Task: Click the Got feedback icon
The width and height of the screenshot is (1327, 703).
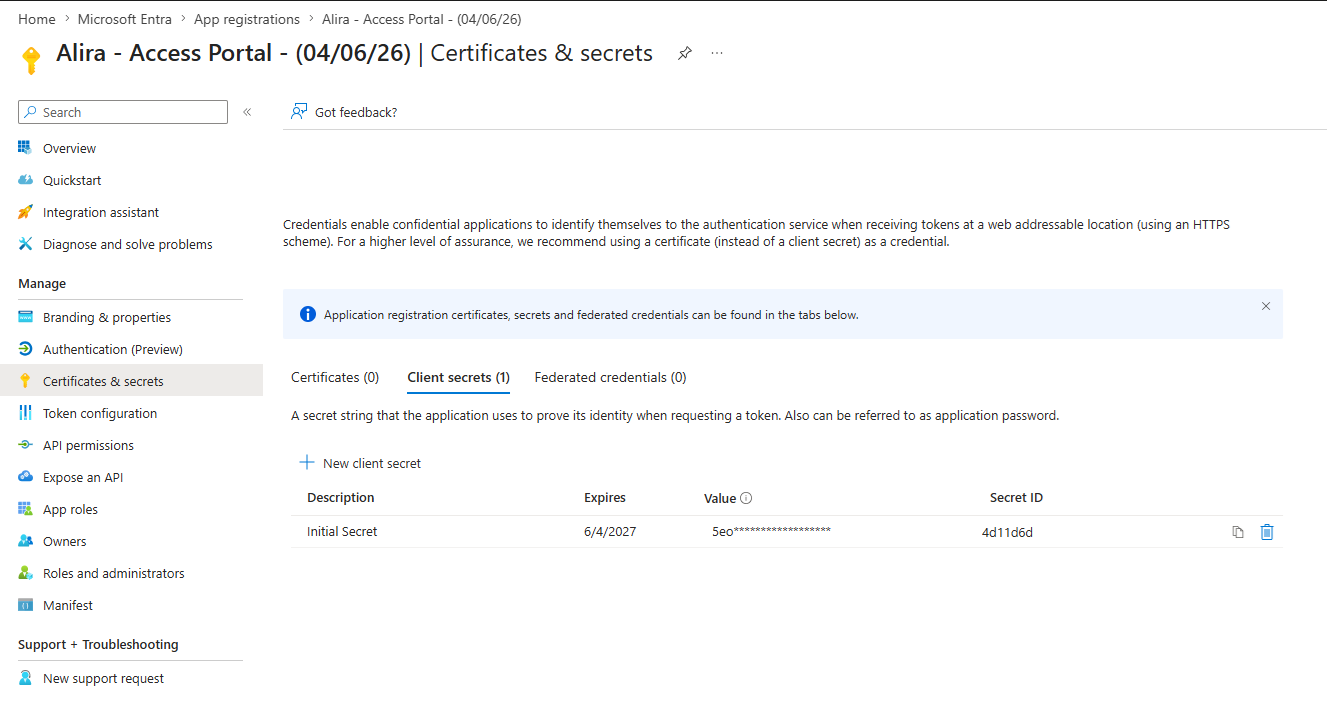Action: (298, 112)
